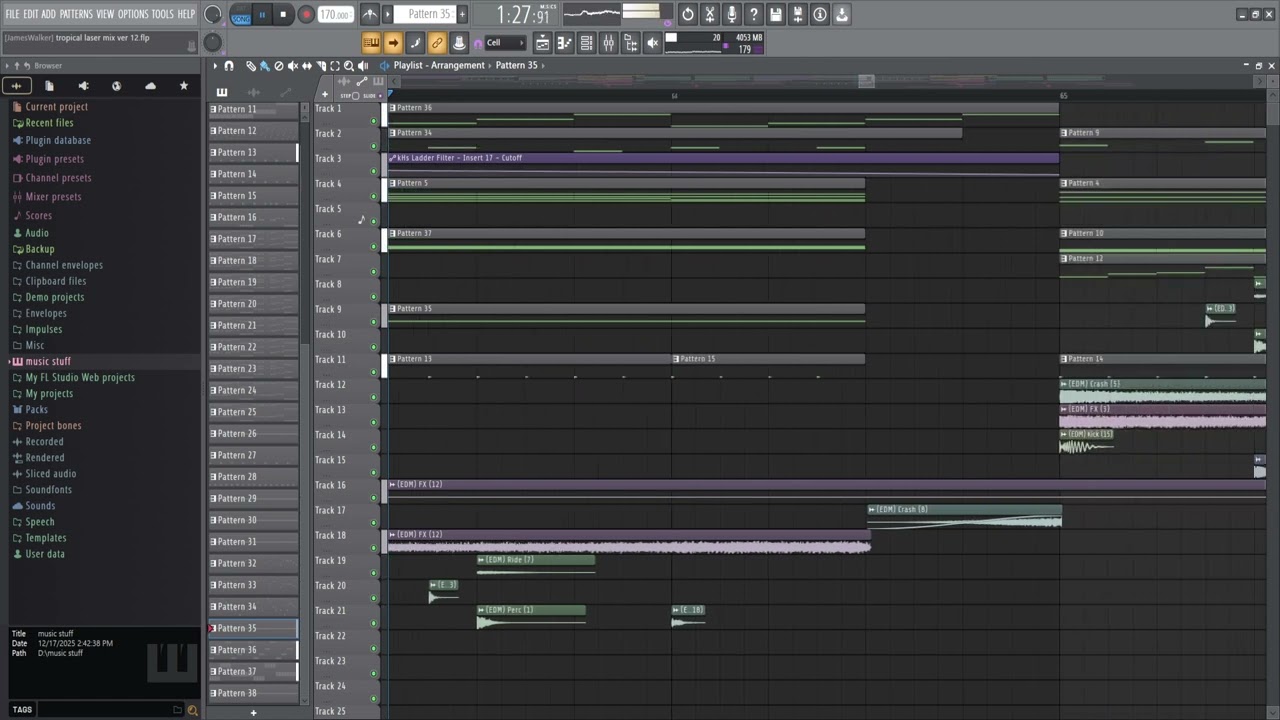The image size is (1280, 720).
Task: Select the Delete tool in the playlist
Action: point(278,65)
